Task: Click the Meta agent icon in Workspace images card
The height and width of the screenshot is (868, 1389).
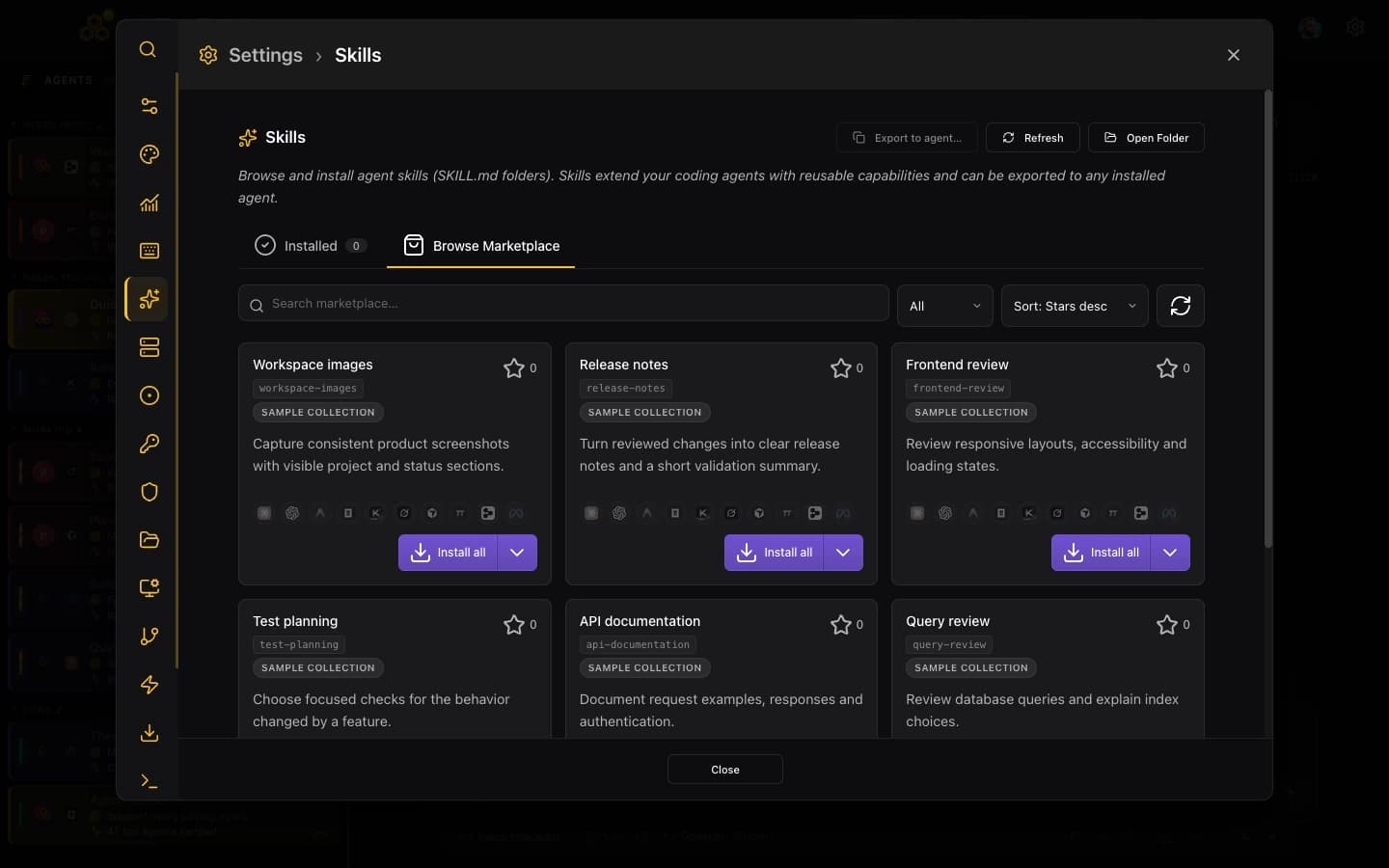Action: point(516,513)
